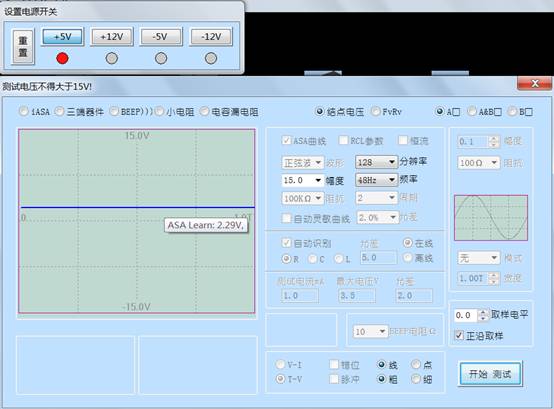Click the tolerance field showing 2.0
Image resolution: width=554 pixels, height=409 pixels.
pos(414,296)
